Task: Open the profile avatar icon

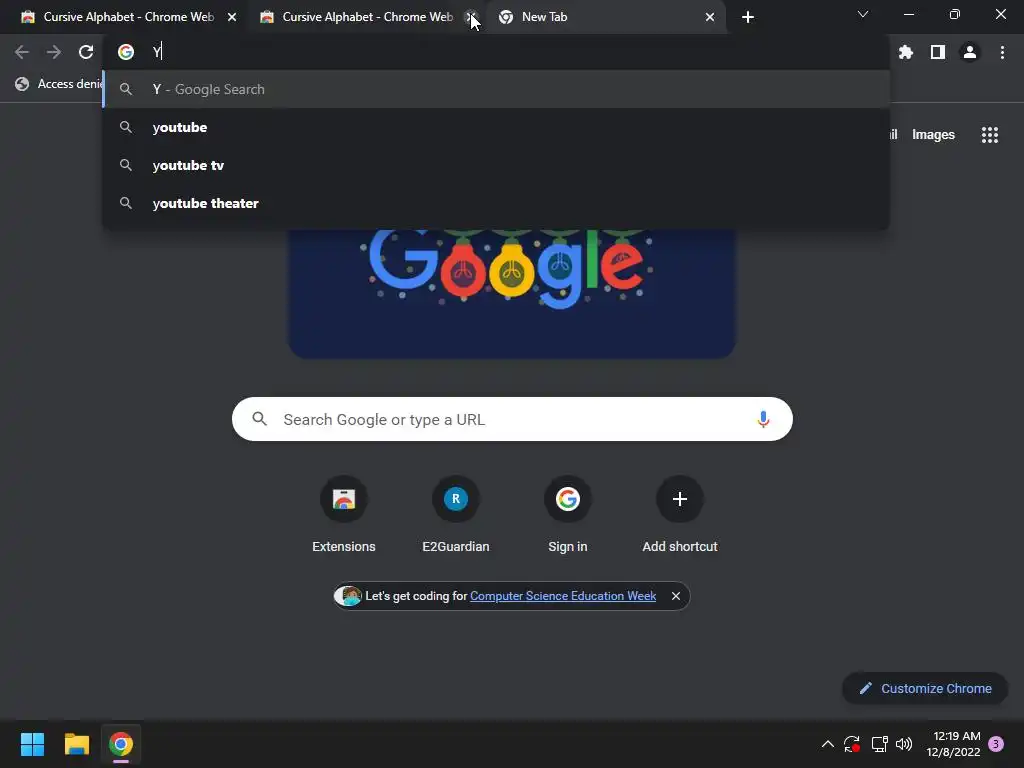Action: [x=970, y=52]
